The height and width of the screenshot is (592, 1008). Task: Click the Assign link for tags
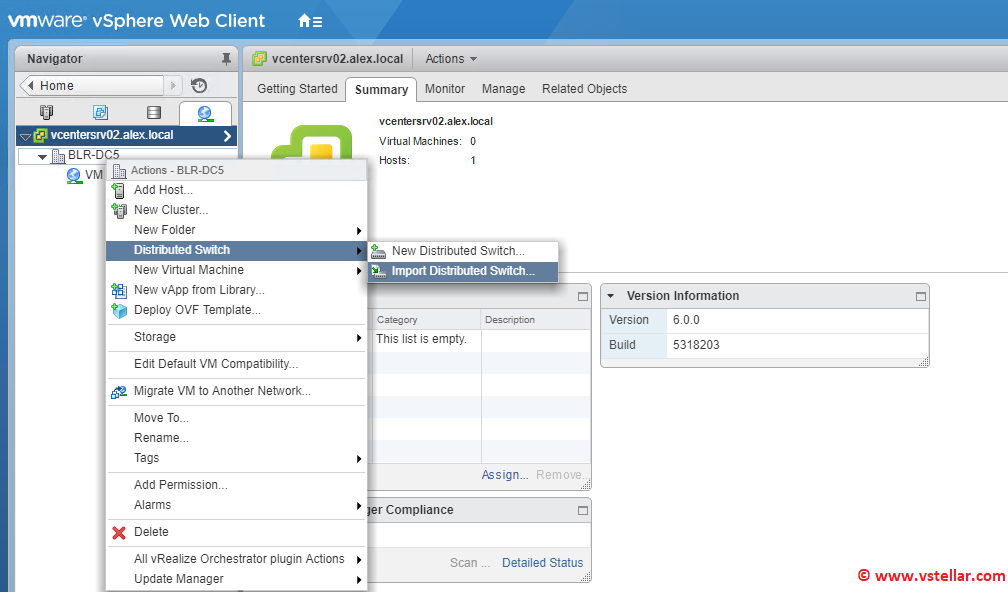coord(504,475)
